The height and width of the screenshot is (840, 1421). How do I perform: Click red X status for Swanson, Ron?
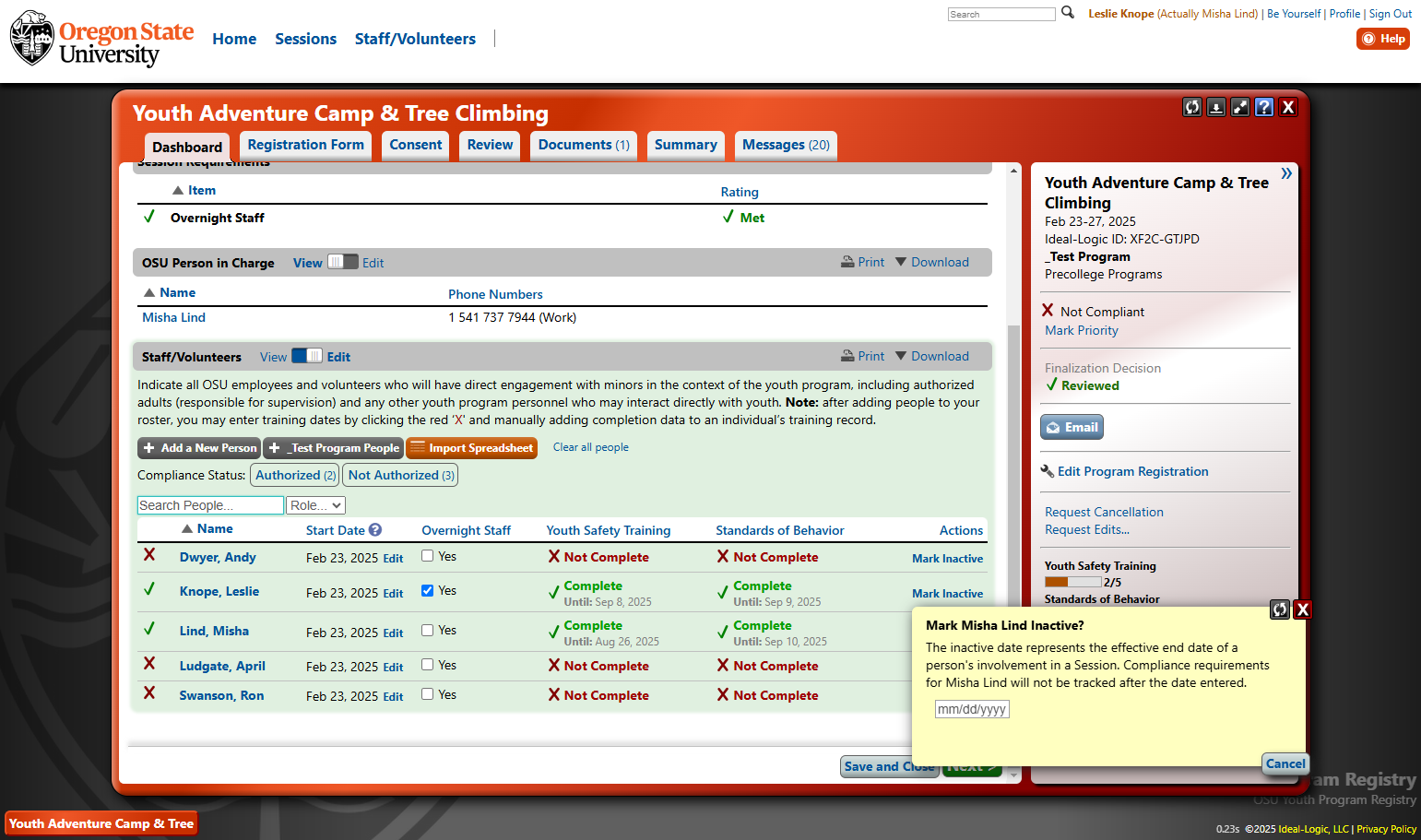click(149, 693)
